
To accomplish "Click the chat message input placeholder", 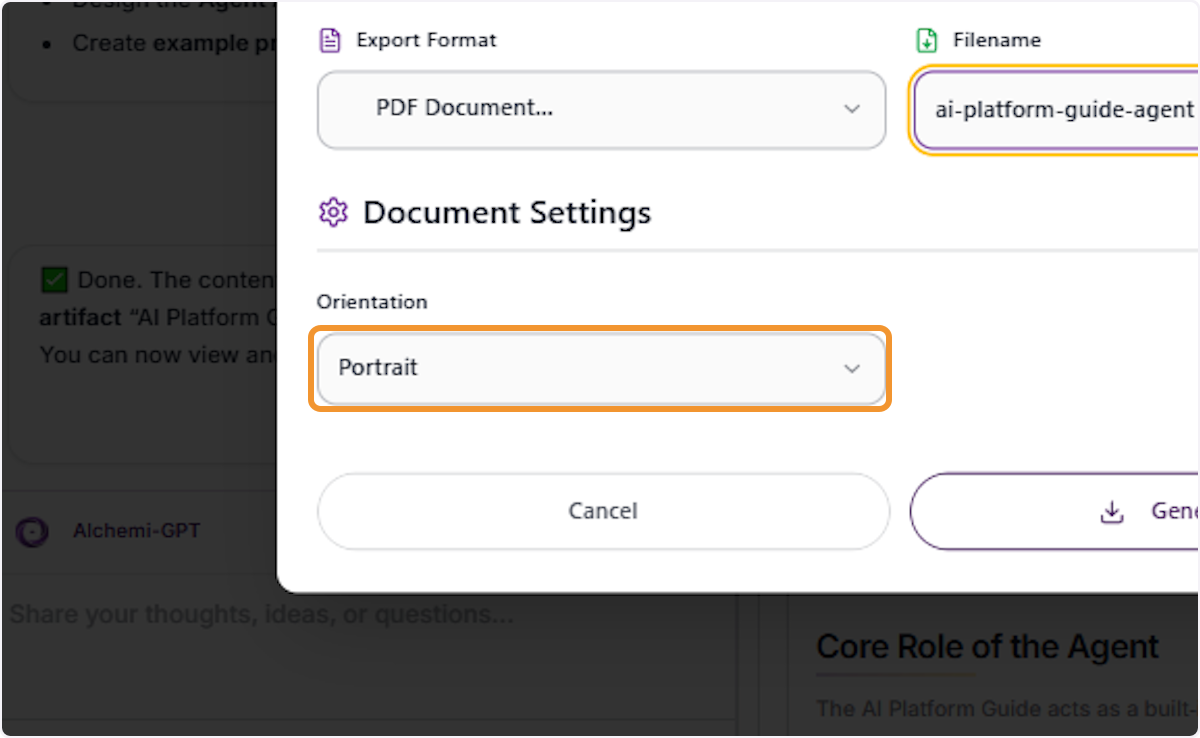I will tap(261, 614).
